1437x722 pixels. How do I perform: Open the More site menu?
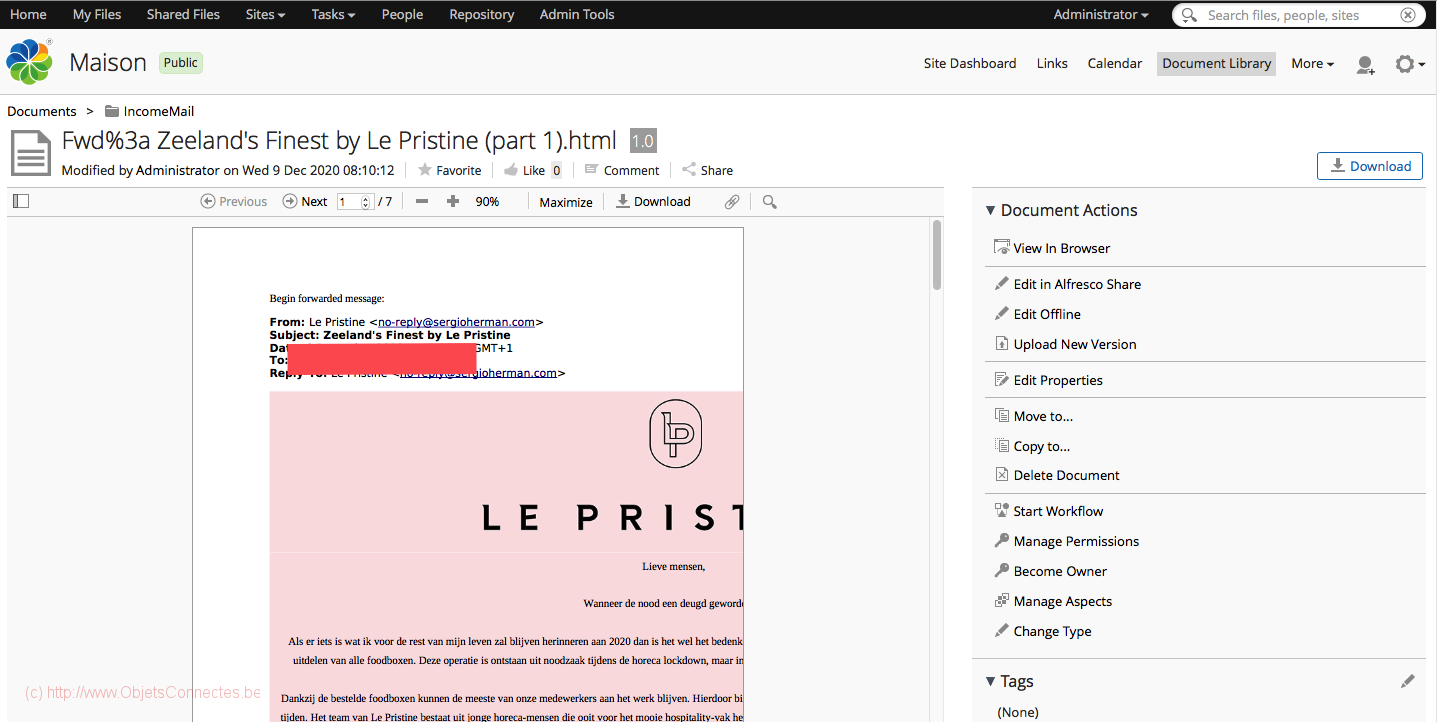[1312, 63]
